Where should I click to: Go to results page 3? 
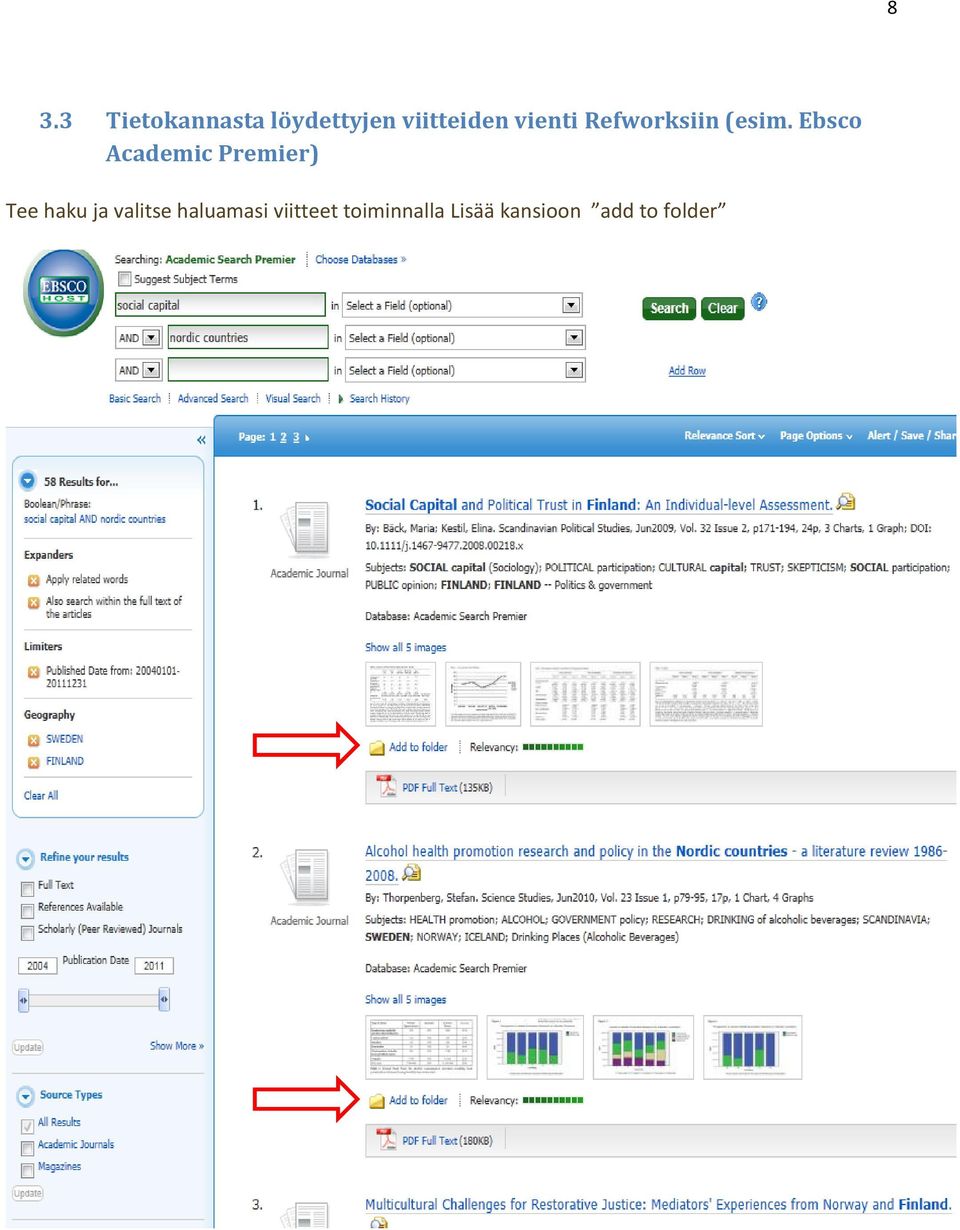296,438
